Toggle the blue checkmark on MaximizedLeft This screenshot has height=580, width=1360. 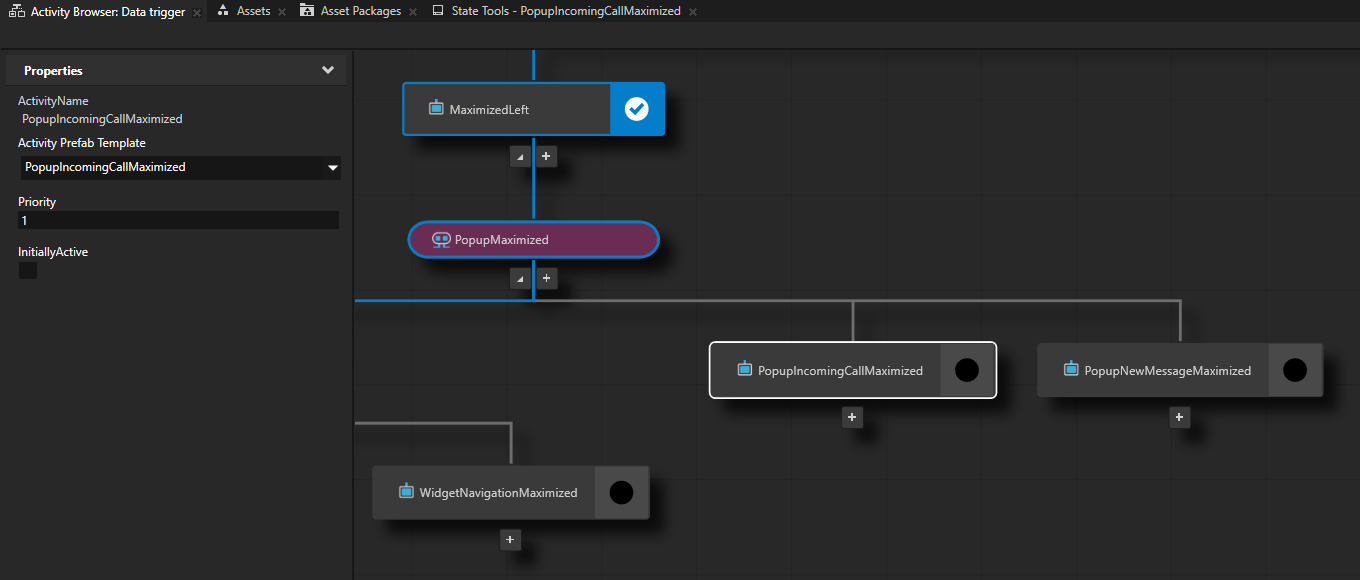click(637, 109)
